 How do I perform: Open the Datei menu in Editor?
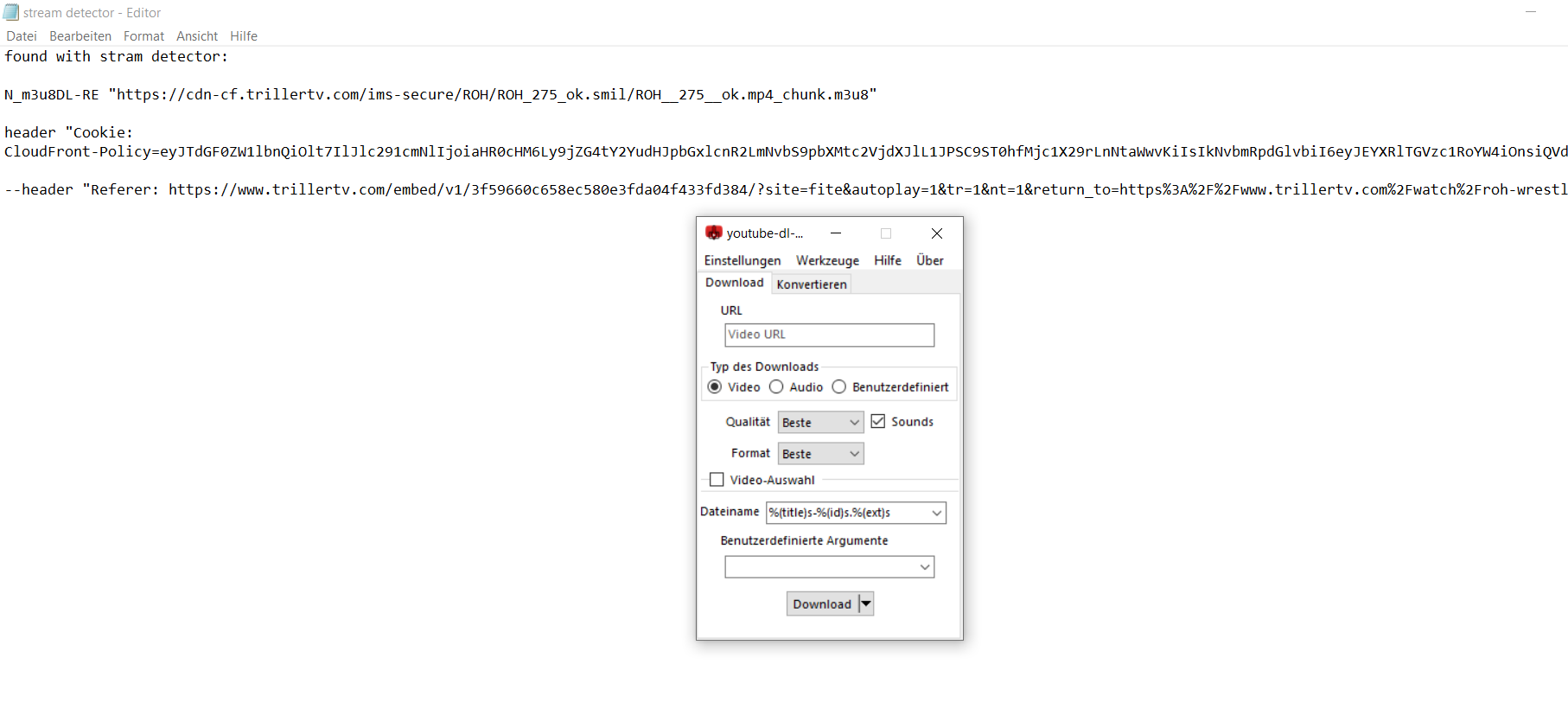click(x=22, y=36)
